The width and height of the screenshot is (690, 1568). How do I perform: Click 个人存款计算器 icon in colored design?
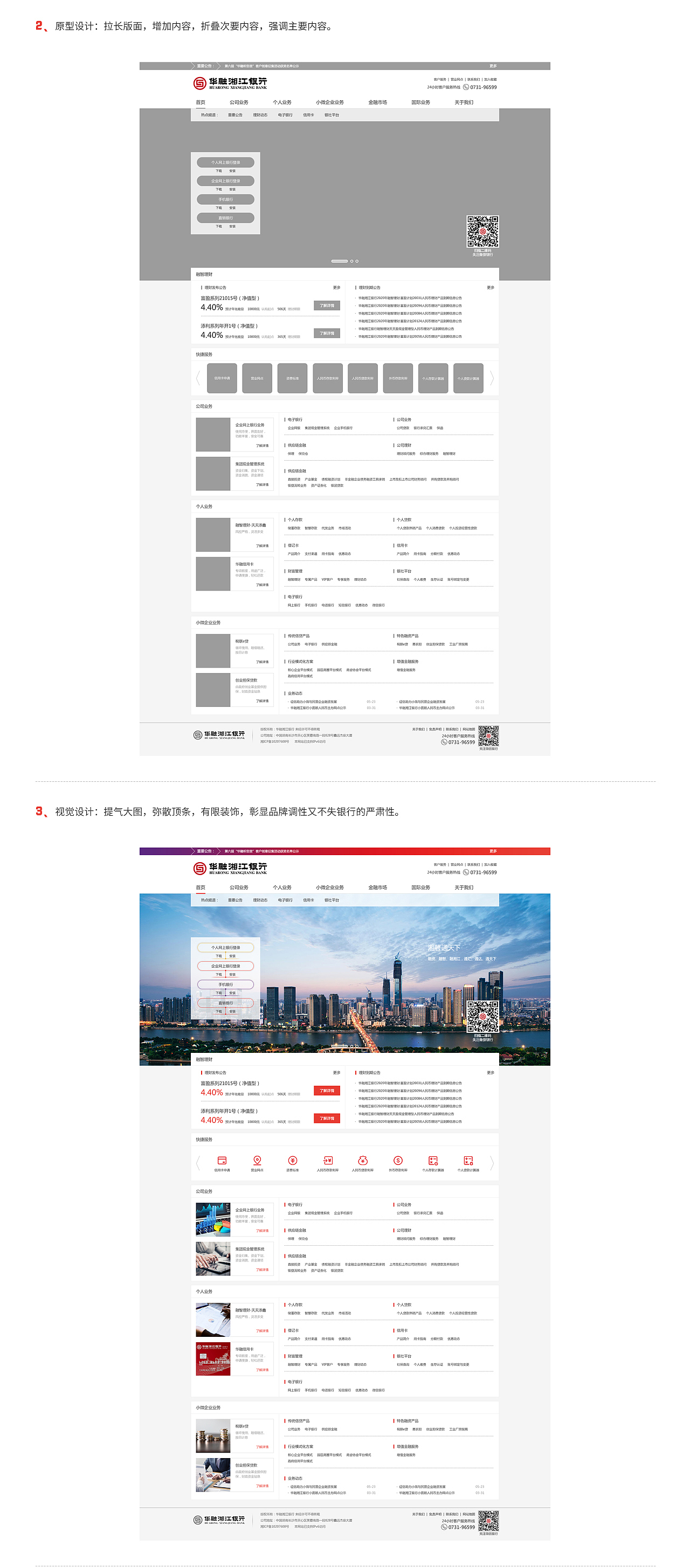433,1161
